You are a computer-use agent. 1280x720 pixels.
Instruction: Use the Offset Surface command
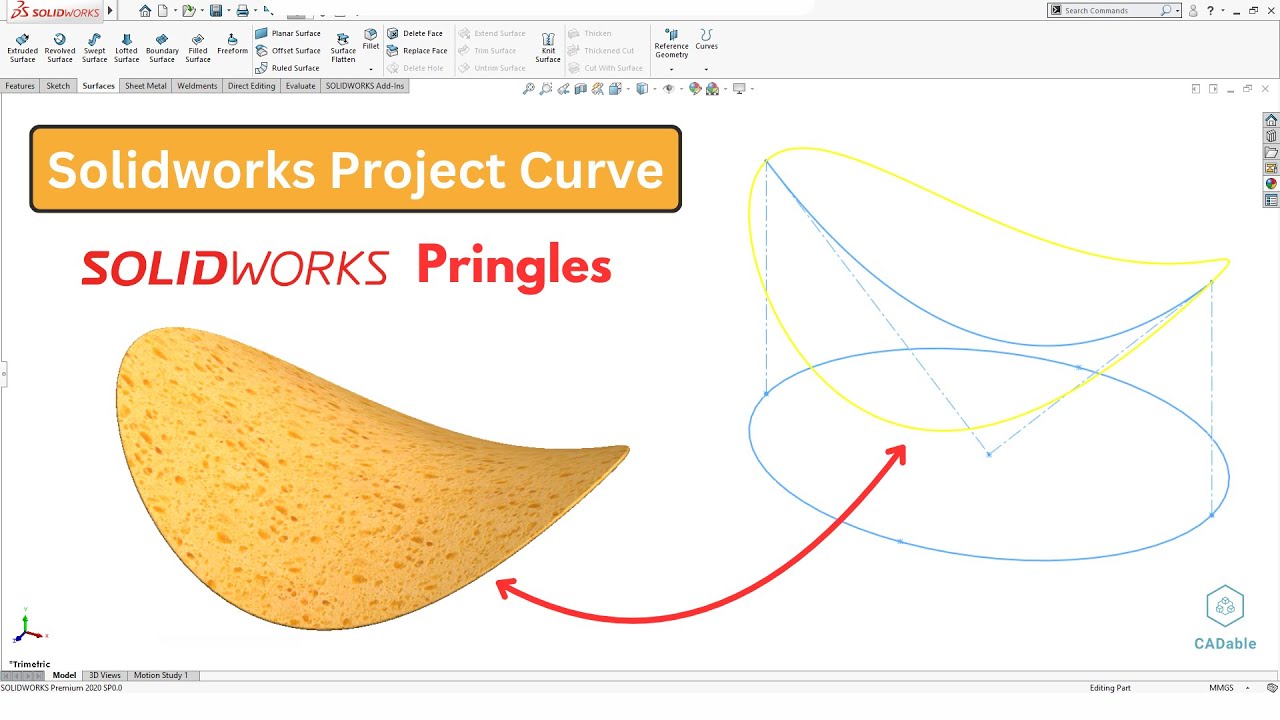tap(288, 50)
